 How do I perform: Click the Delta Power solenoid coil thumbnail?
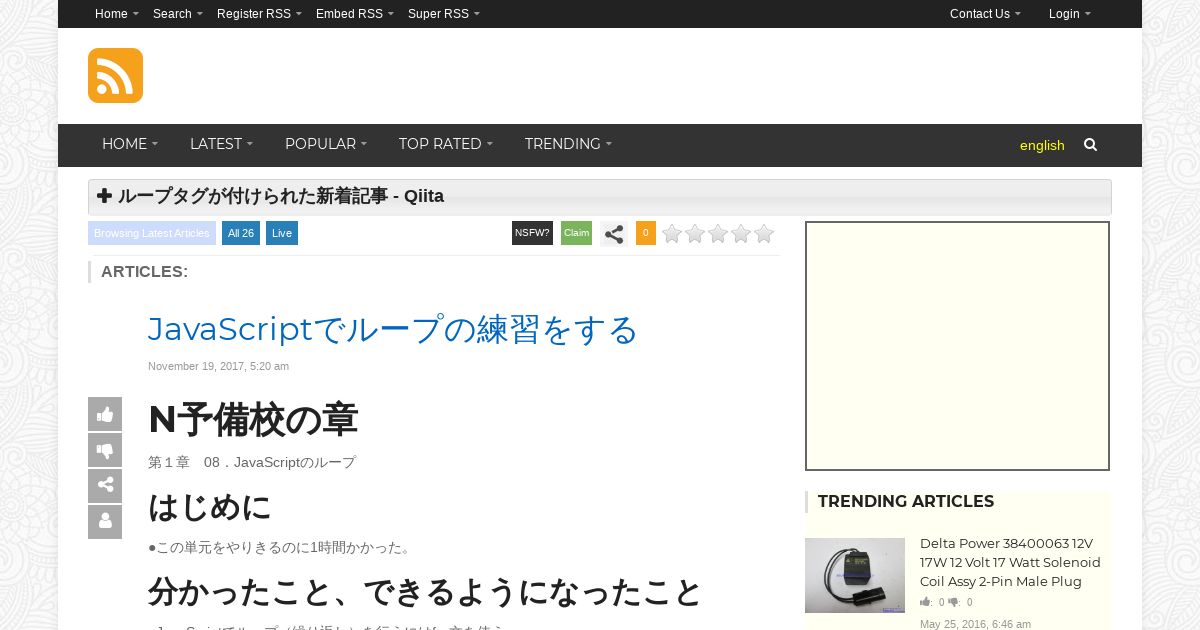[x=855, y=575]
